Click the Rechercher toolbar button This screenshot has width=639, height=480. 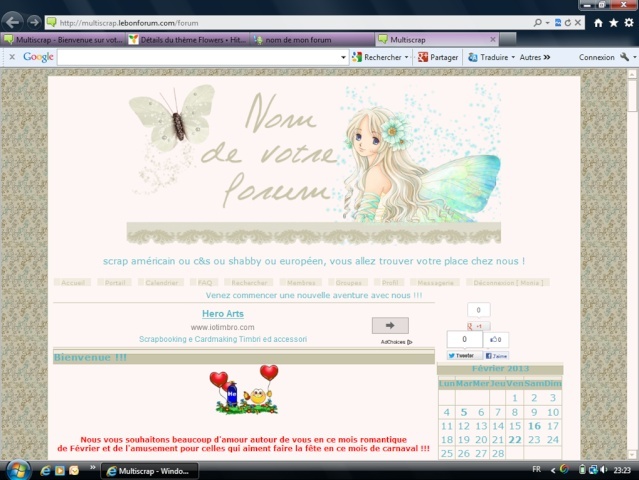[377, 57]
